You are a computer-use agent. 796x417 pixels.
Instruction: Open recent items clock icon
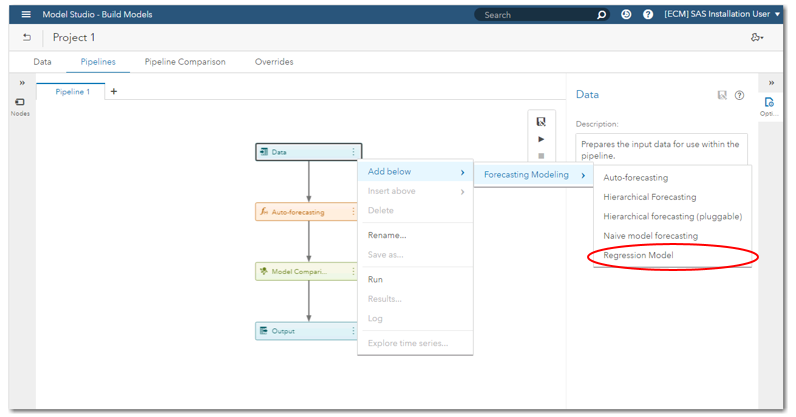pos(626,14)
